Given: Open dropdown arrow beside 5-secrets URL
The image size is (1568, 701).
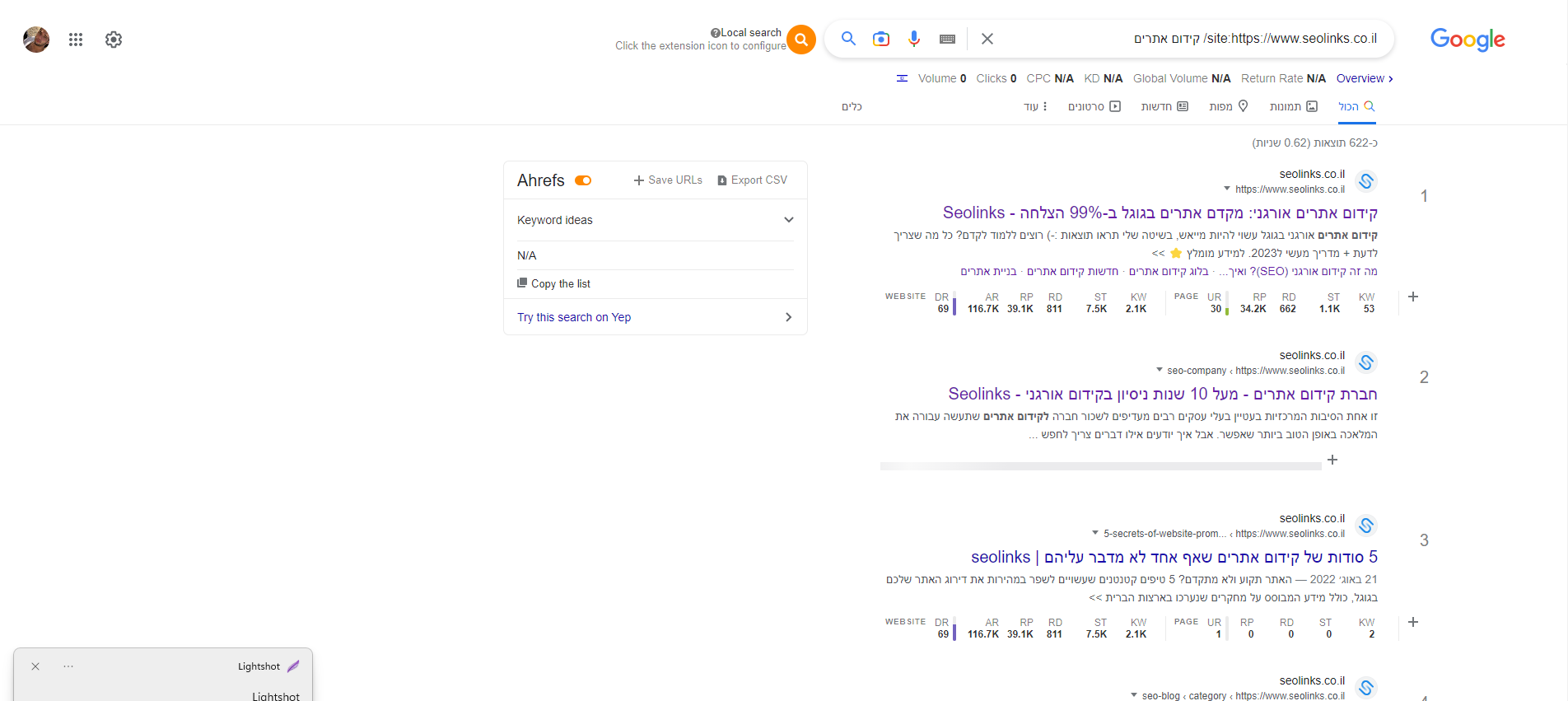Looking at the screenshot, I should (x=1095, y=533).
